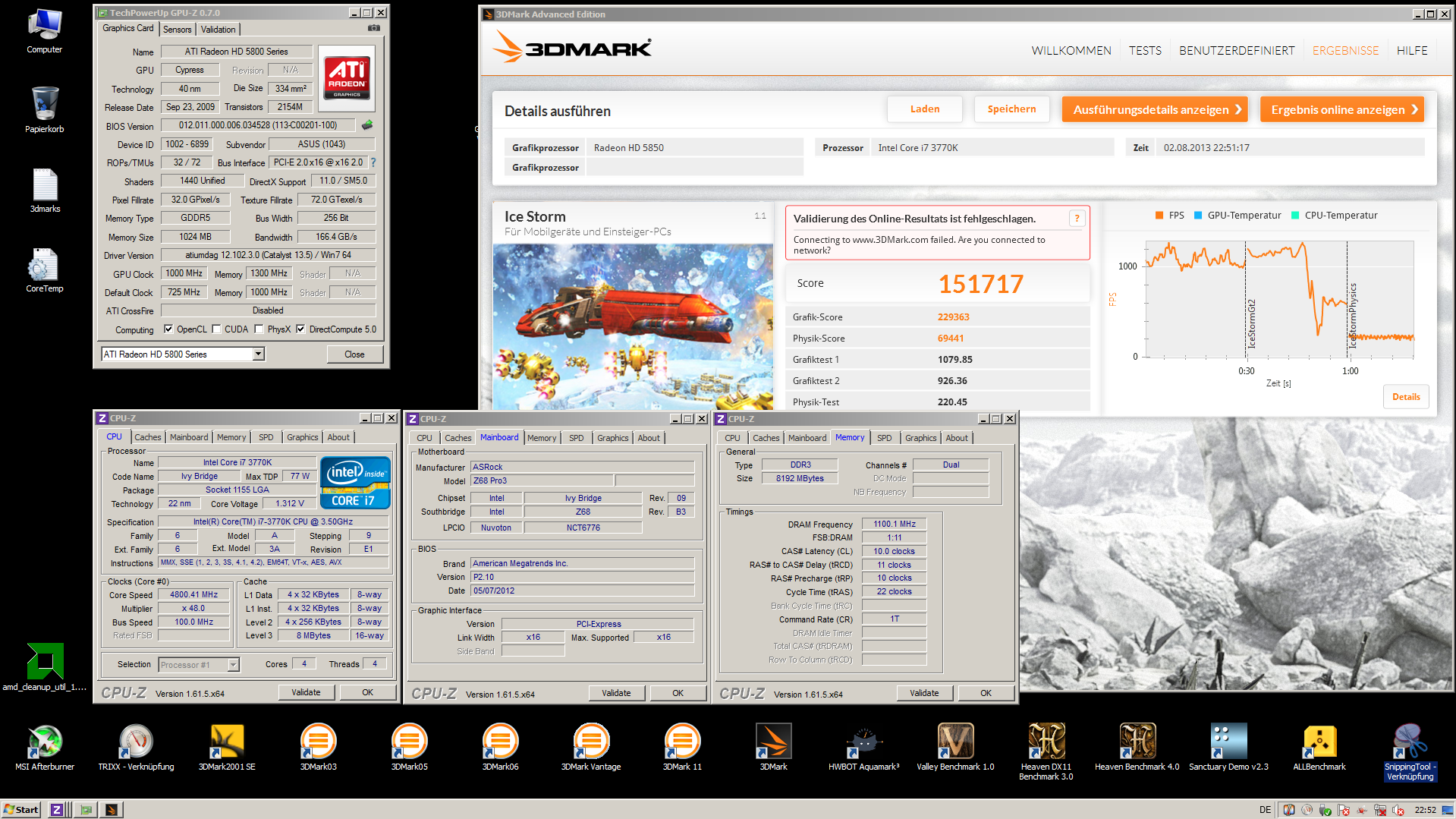Viewport: 1456px width, 819px height.
Task: Click the Windows Start button
Action: pyautogui.click(x=21, y=810)
